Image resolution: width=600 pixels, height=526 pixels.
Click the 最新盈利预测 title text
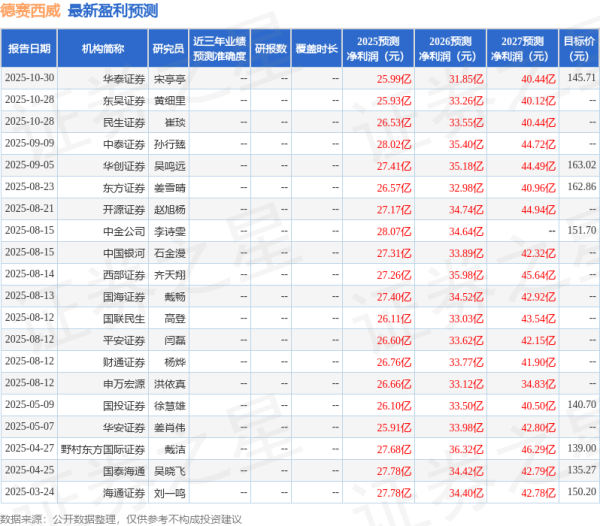[x=113, y=10]
